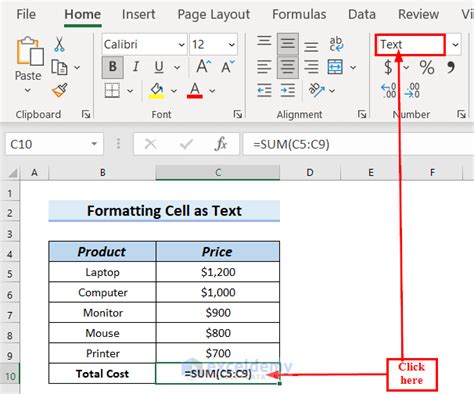Click the Copy icon
The image size is (474, 394).
59,67
